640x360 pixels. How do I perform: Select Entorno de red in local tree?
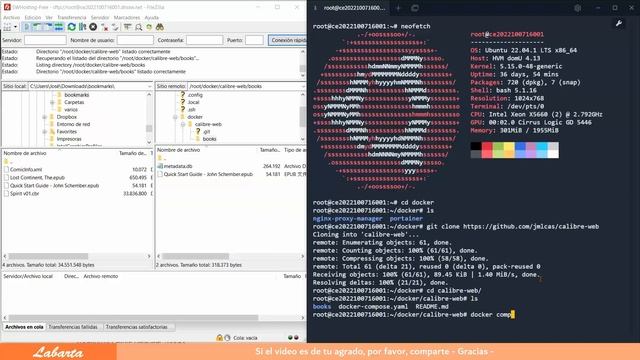(x=73, y=124)
